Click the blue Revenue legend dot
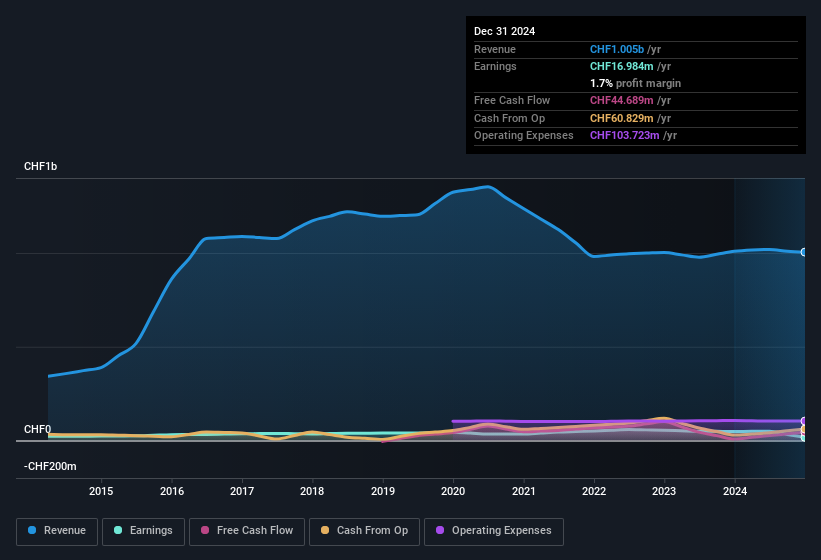 pos(32,530)
